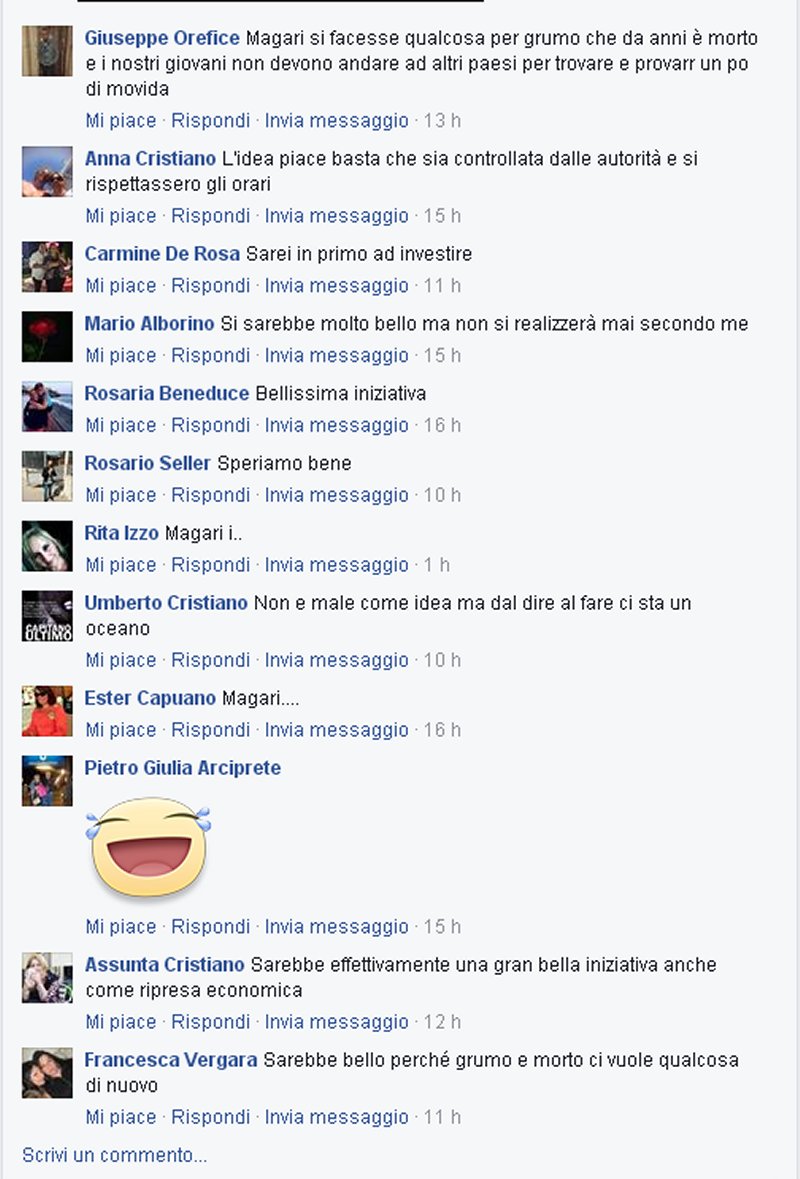Click in the Scrivi un commento field
This screenshot has height=1179, width=800.
tap(114, 1155)
